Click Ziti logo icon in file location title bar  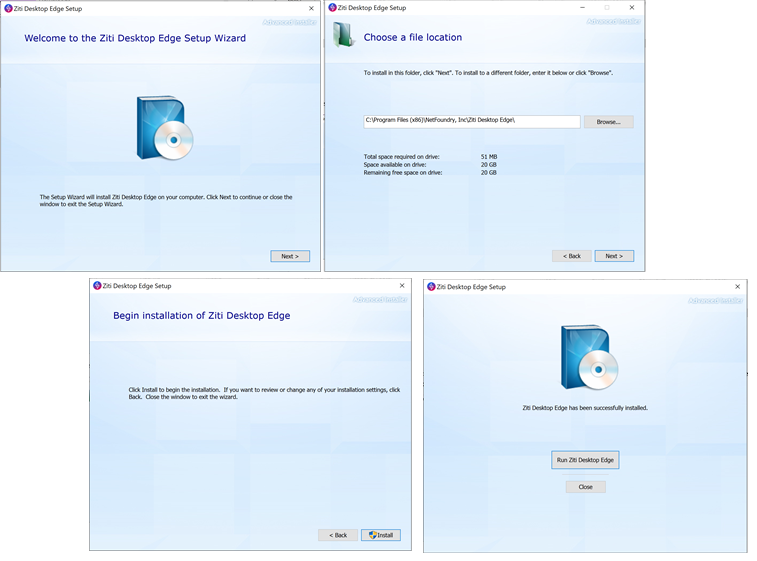(x=332, y=7)
